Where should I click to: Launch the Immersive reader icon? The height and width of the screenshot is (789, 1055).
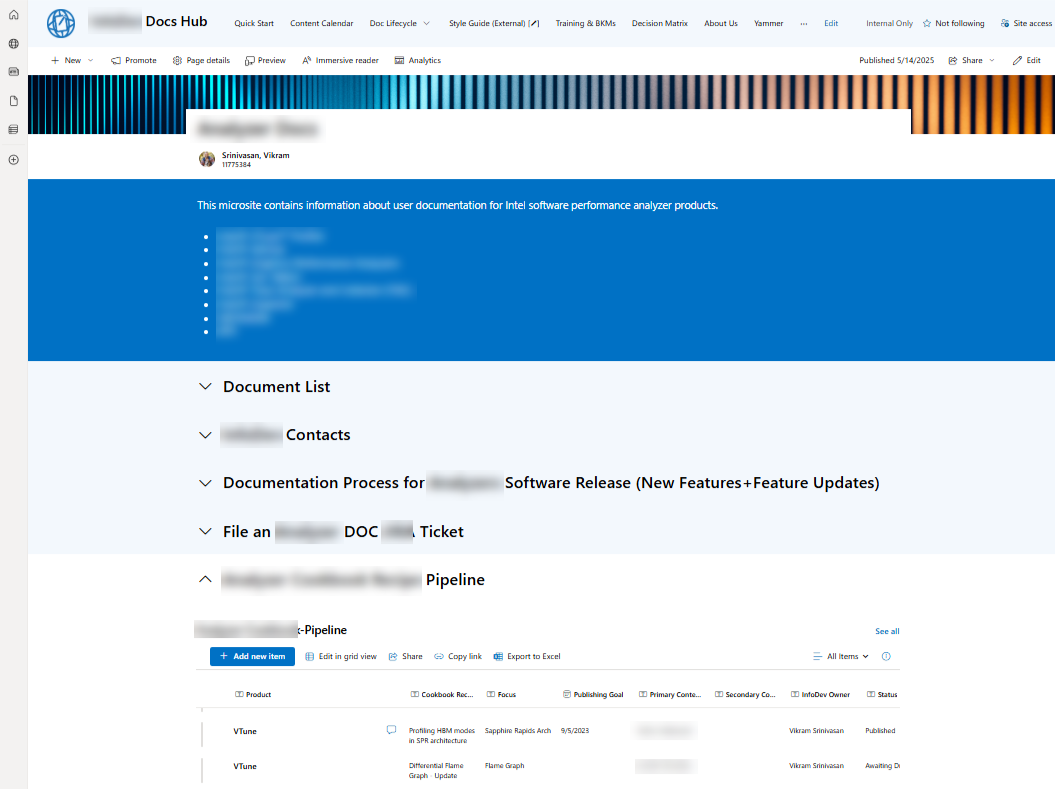[x=307, y=61]
